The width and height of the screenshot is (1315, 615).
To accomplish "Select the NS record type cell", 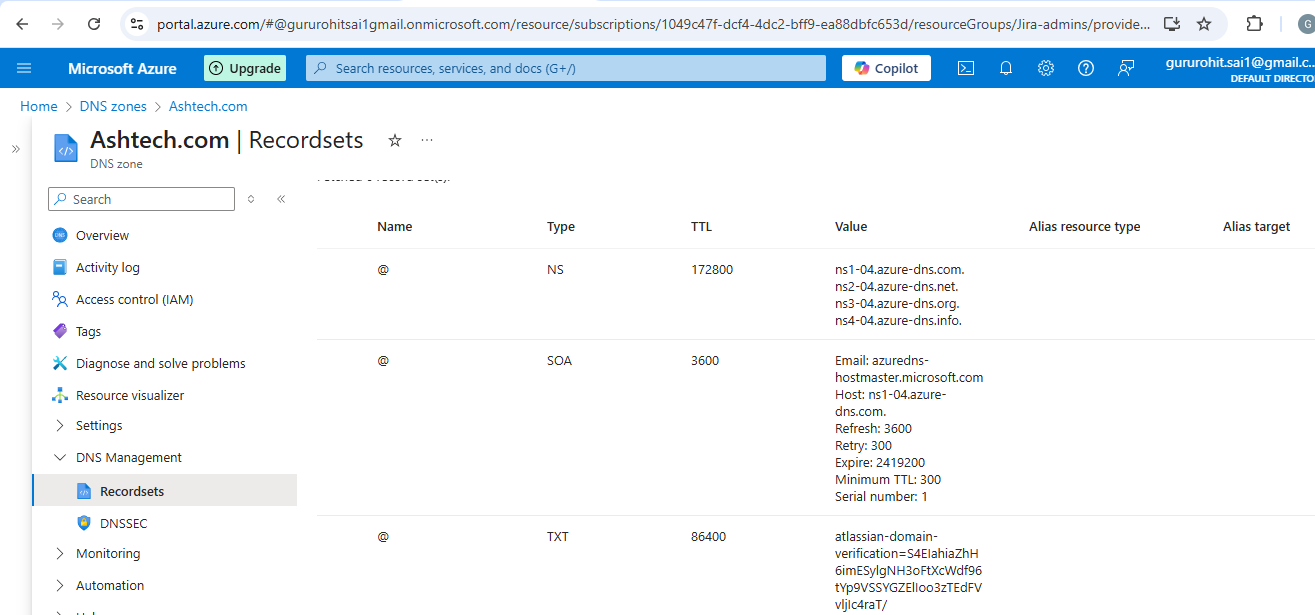I will pos(555,270).
